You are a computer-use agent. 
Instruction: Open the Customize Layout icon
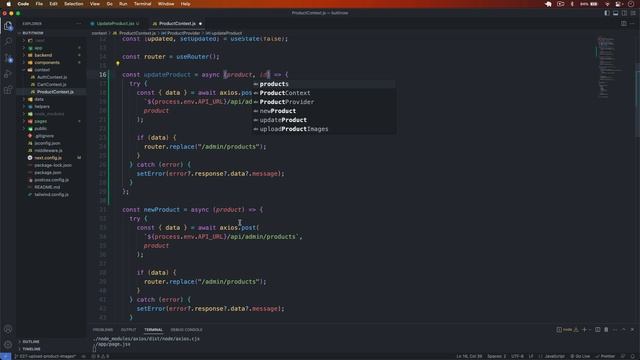(x=633, y=13)
